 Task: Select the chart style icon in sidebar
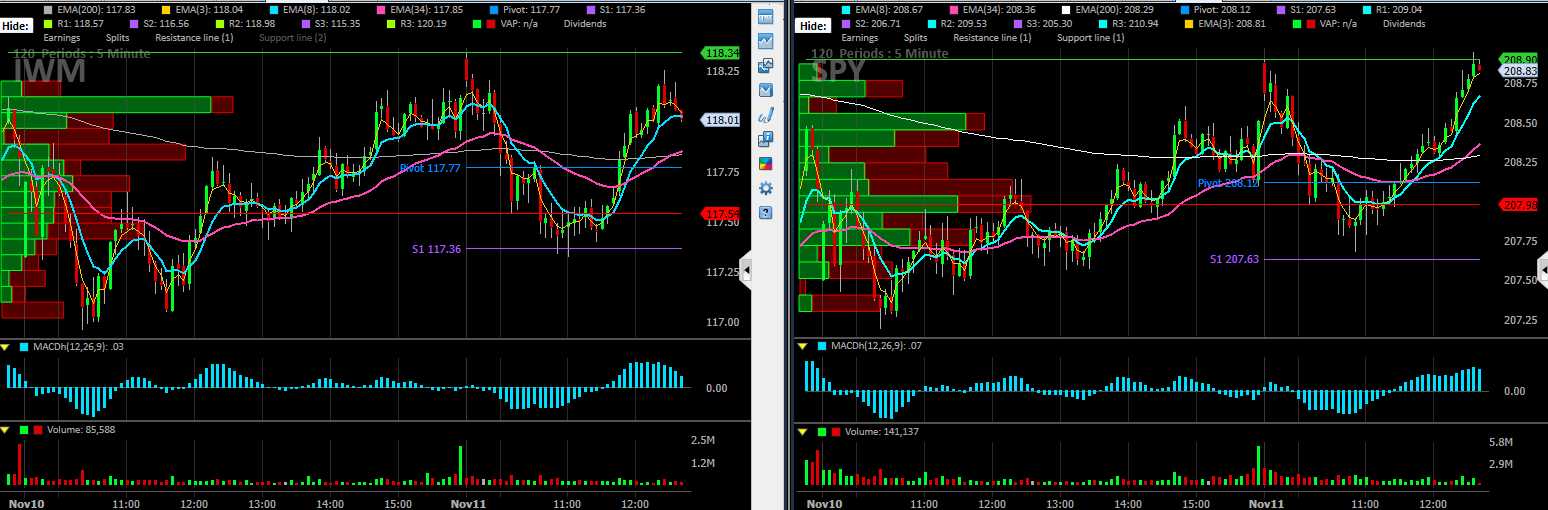766,41
